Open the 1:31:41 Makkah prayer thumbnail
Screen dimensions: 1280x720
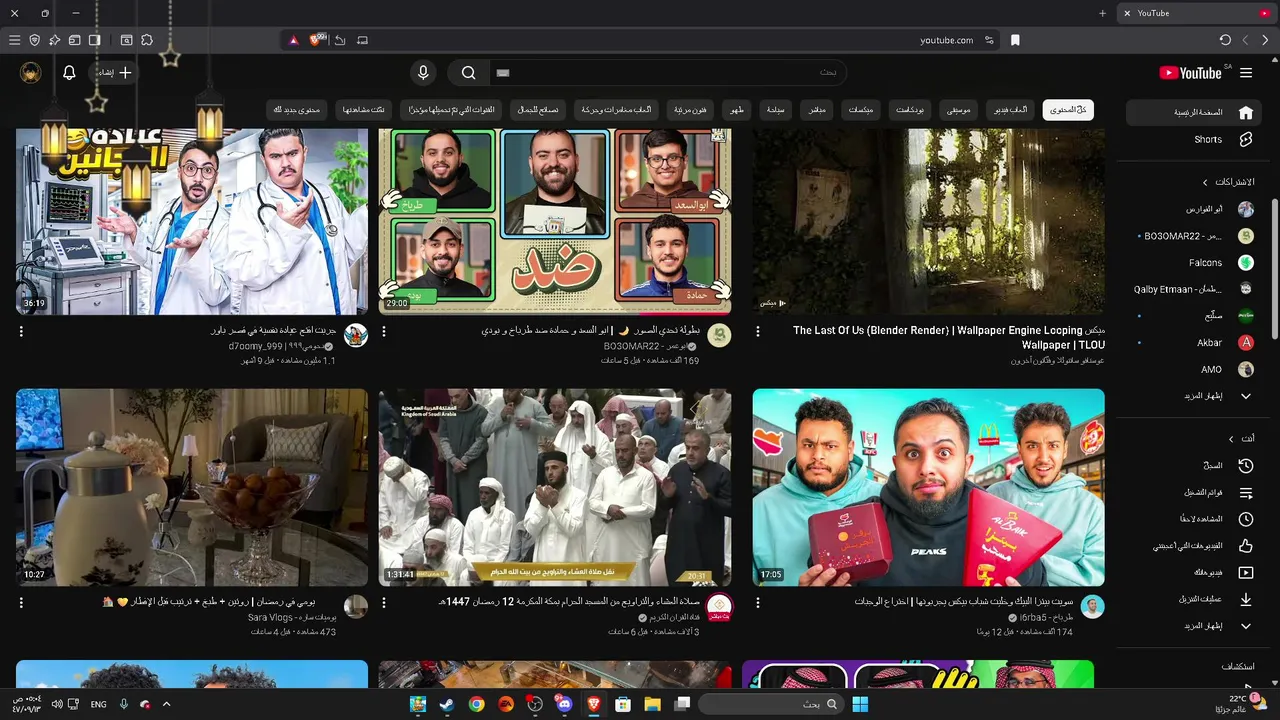[x=555, y=487]
